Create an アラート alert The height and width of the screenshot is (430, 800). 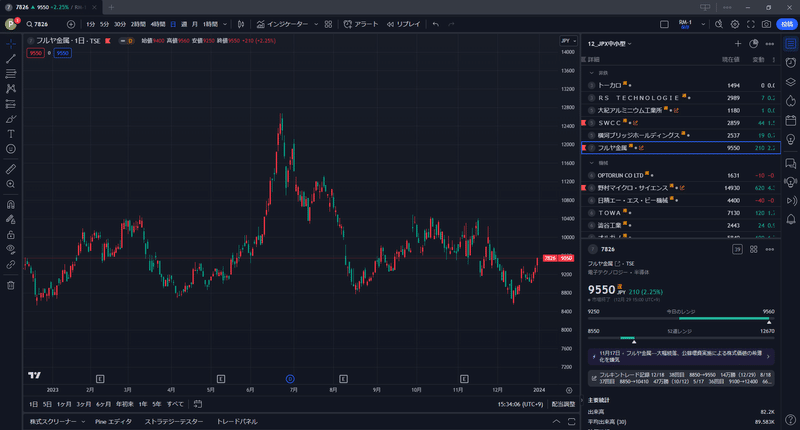coord(361,24)
